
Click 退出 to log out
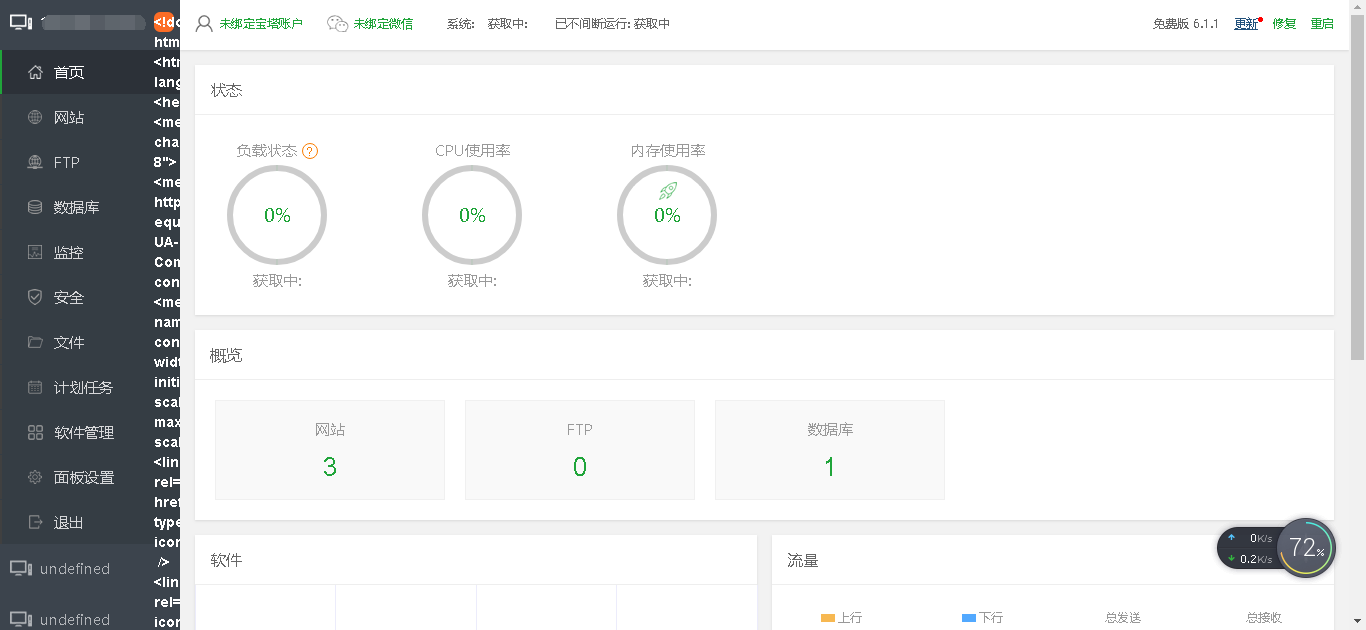pyautogui.click(x=75, y=522)
